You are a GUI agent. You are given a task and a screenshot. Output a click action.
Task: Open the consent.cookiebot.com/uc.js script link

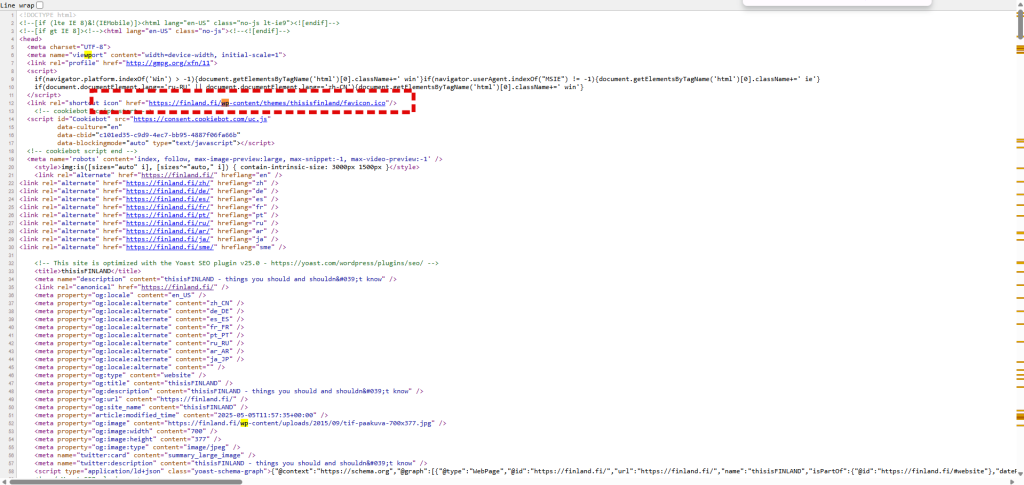coord(200,119)
